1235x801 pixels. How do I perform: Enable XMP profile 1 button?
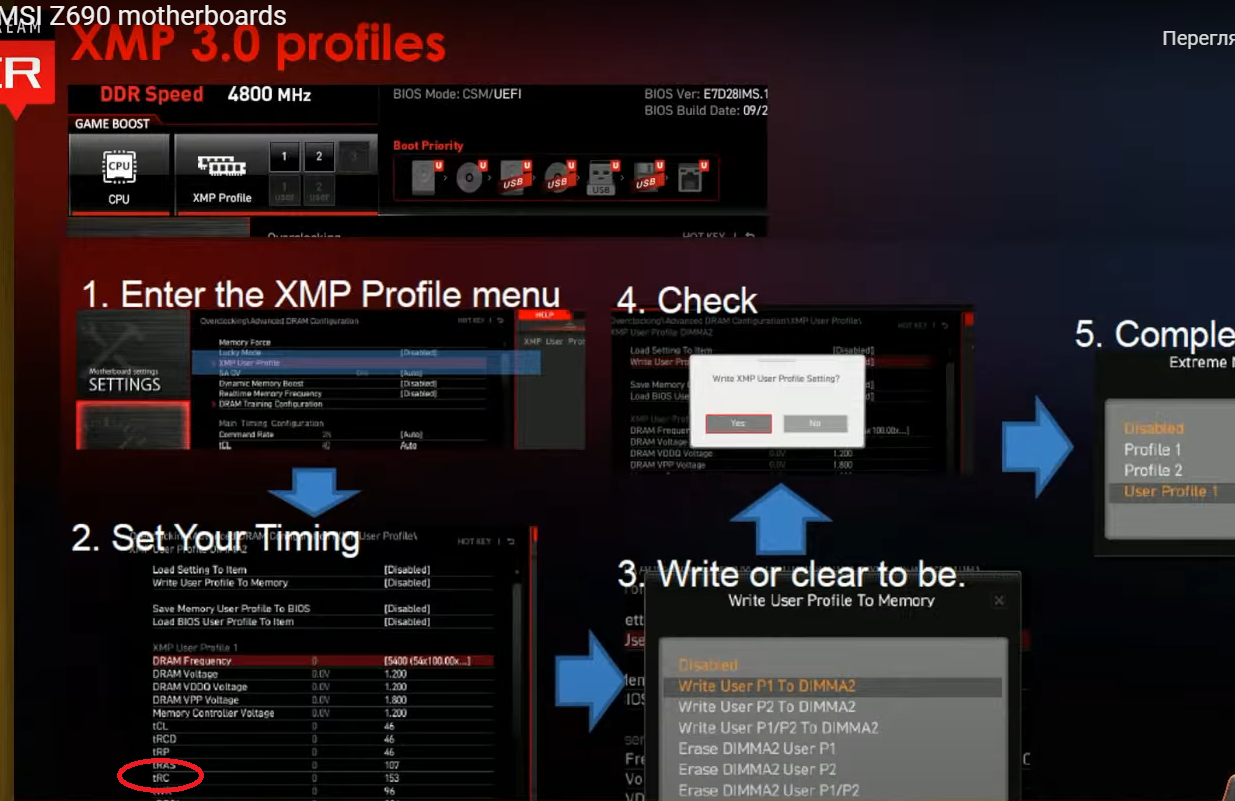(284, 157)
